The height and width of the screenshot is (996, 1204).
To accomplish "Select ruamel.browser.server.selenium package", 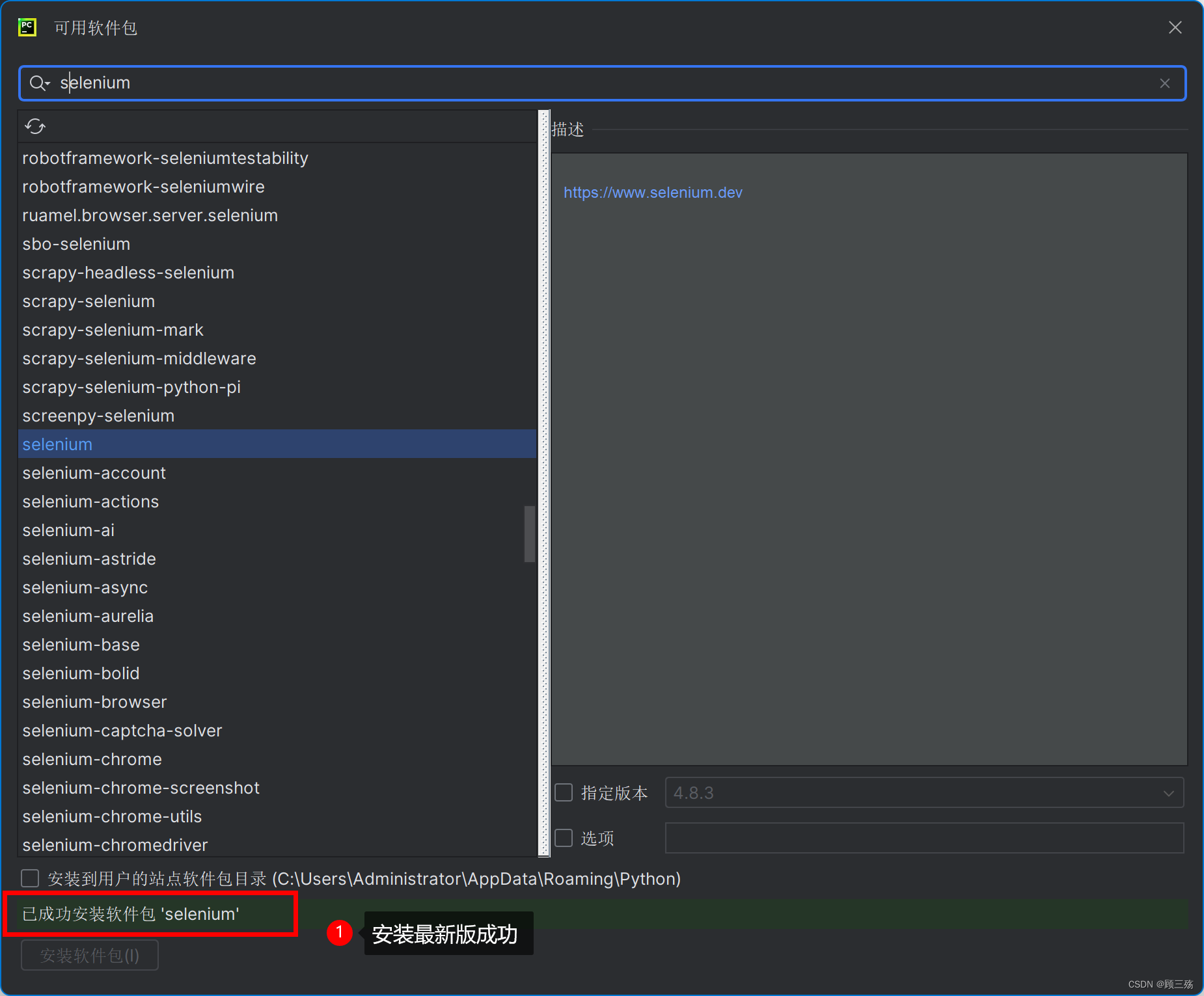I will tap(277, 215).
